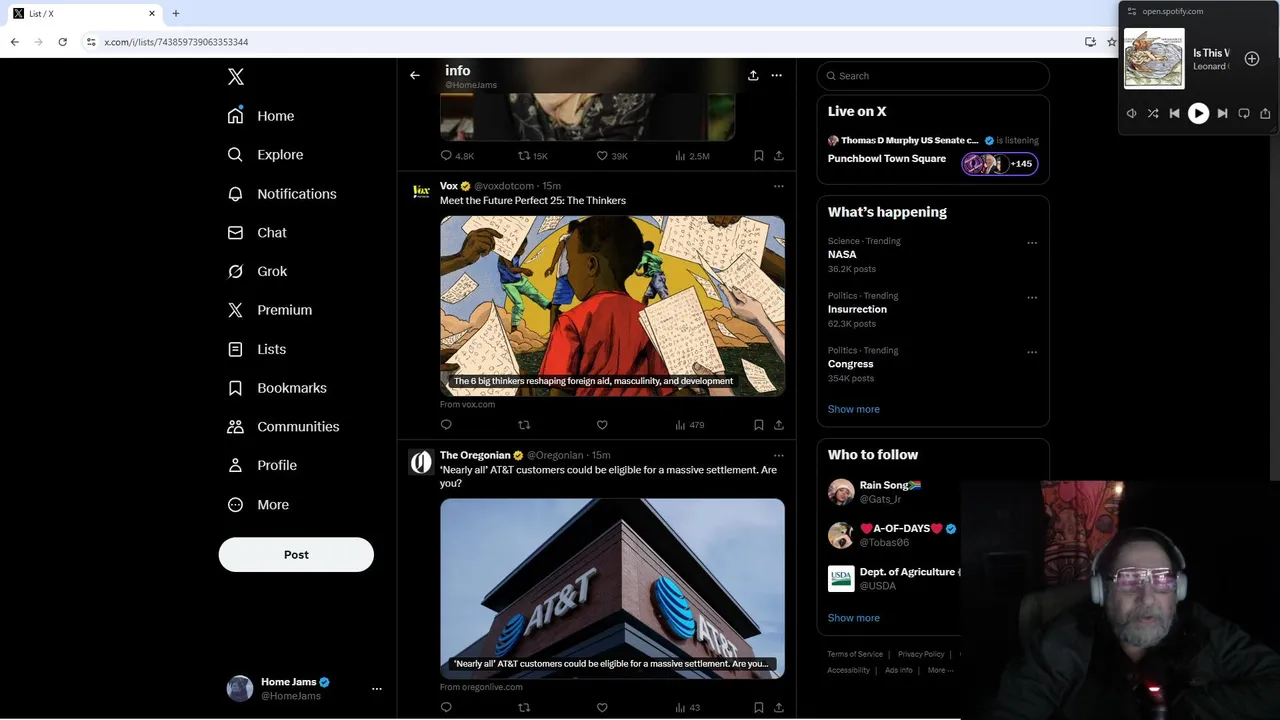This screenshot has height=720, width=1280.
Task: Click the Post button
Action: coord(296,555)
